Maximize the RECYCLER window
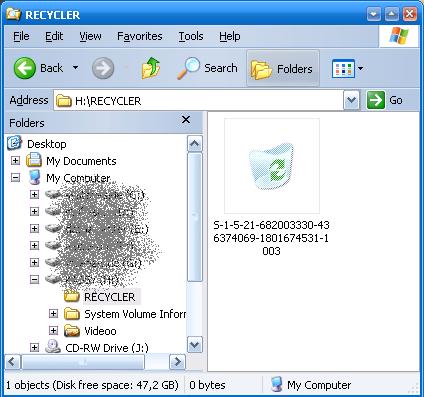 coord(392,14)
